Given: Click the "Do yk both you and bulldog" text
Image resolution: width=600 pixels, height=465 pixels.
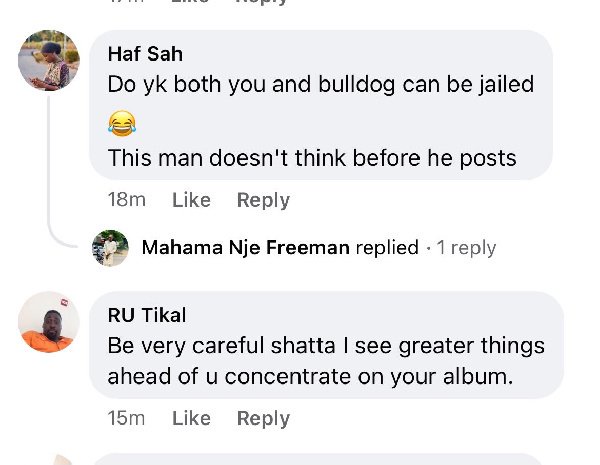Looking at the screenshot, I should coord(320,85).
